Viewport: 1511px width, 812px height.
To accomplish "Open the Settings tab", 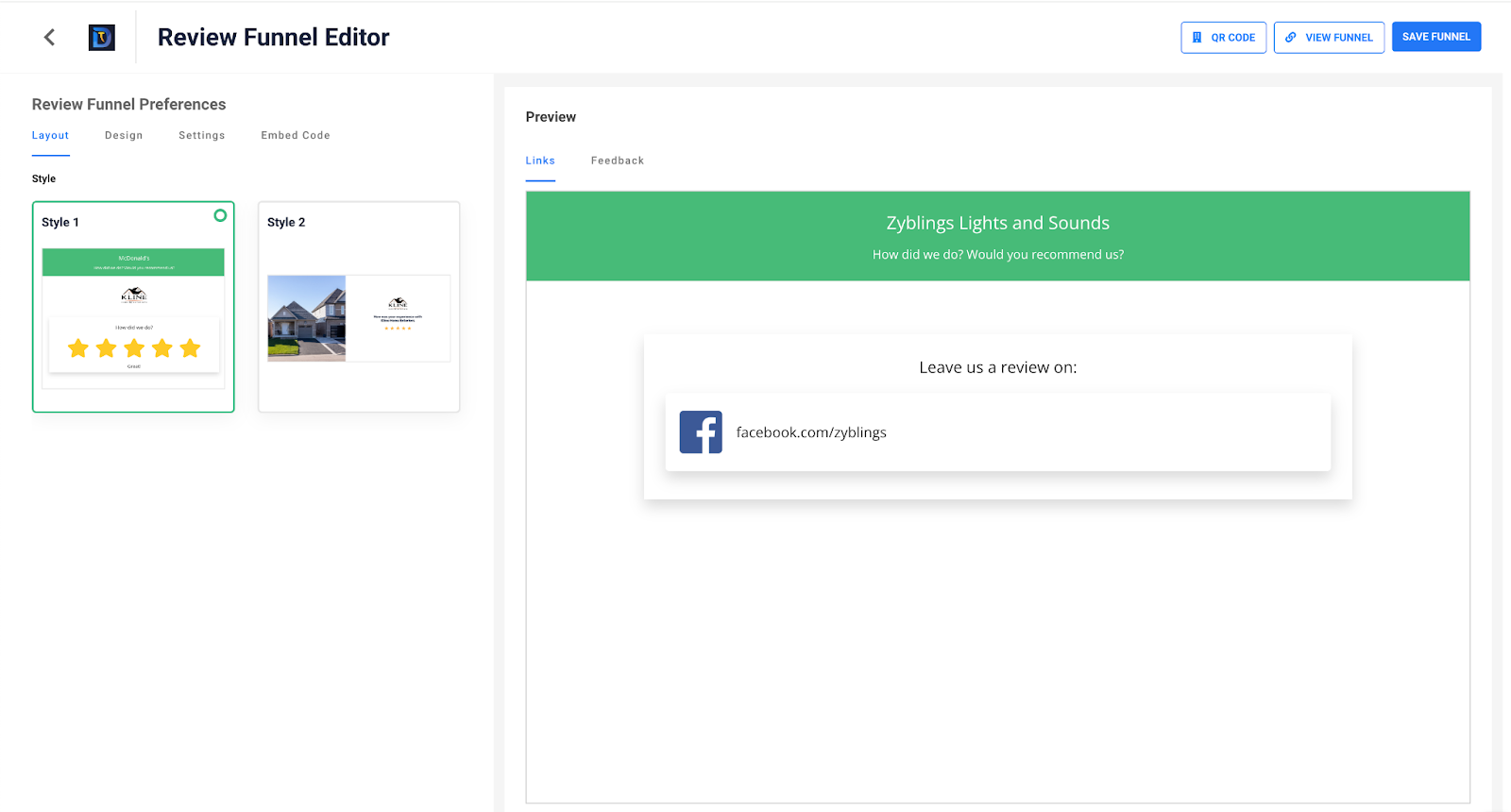I will coord(202,135).
